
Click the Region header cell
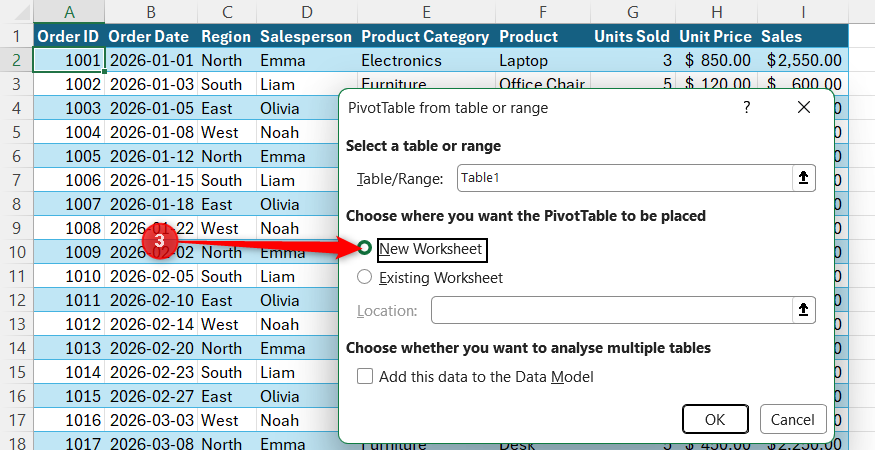pyautogui.click(x=226, y=36)
